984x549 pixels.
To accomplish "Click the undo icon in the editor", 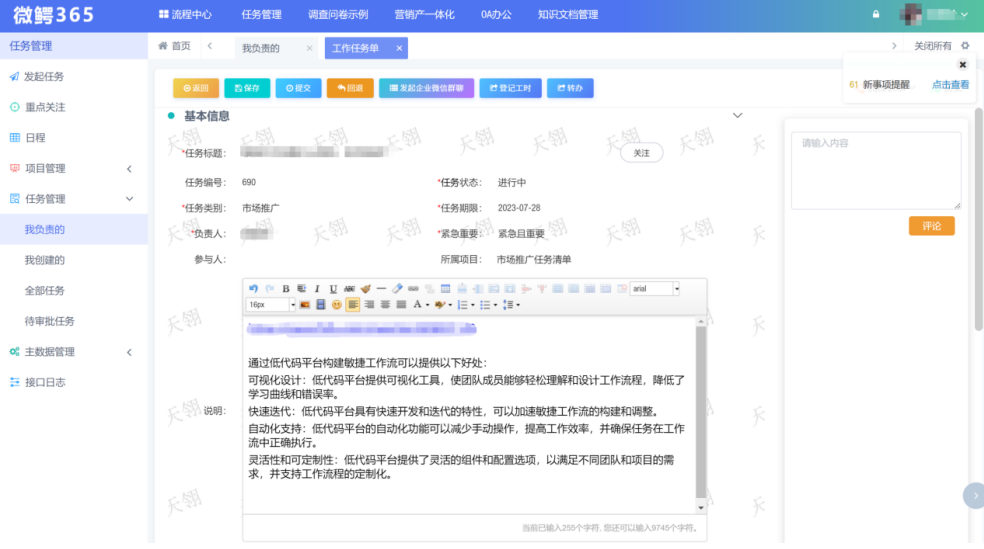I will coord(253,289).
